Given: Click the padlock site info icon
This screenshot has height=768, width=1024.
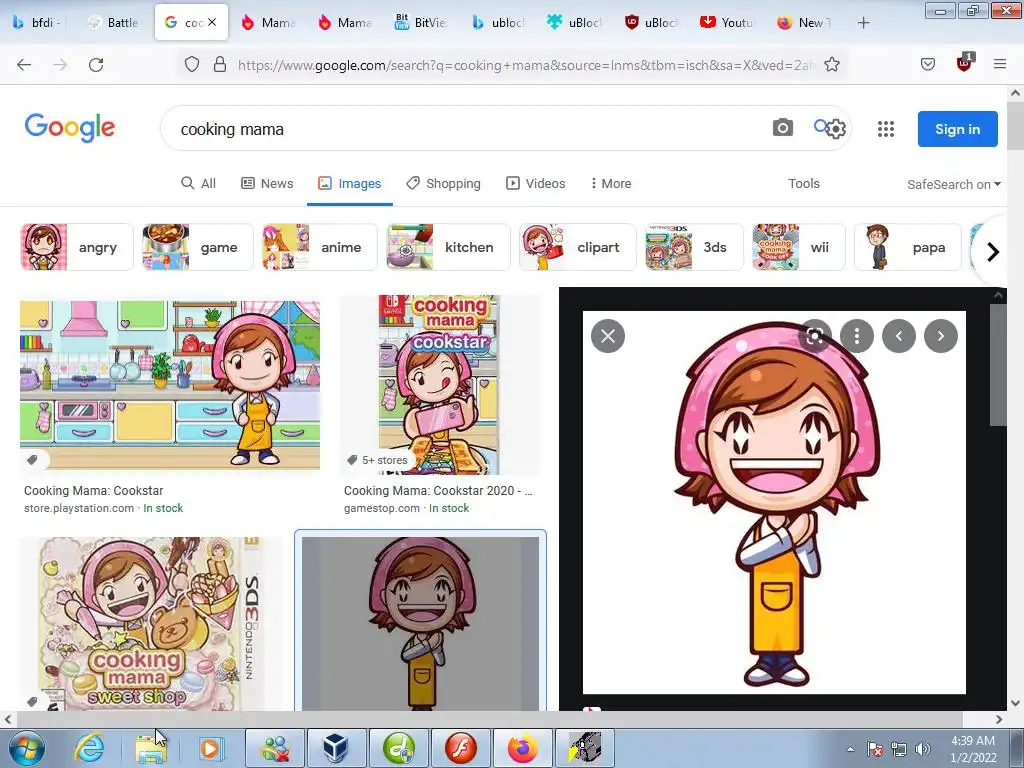Looking at the screenshot, I should [220, 65].
